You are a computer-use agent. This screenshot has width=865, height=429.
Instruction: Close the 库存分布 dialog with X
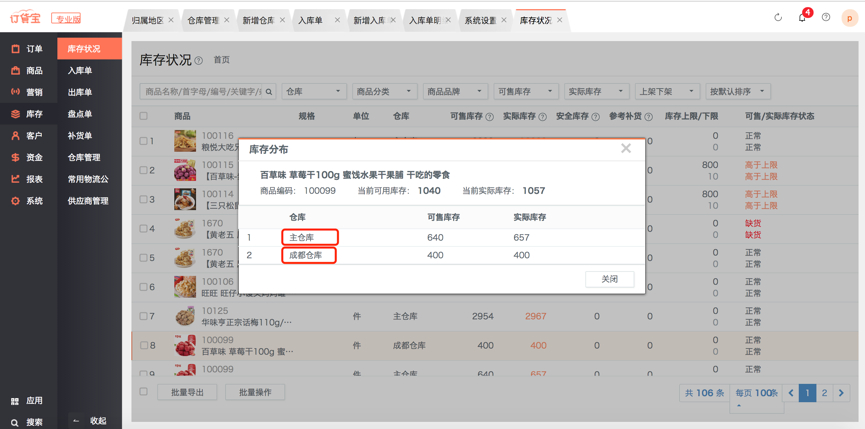point(626,149)
